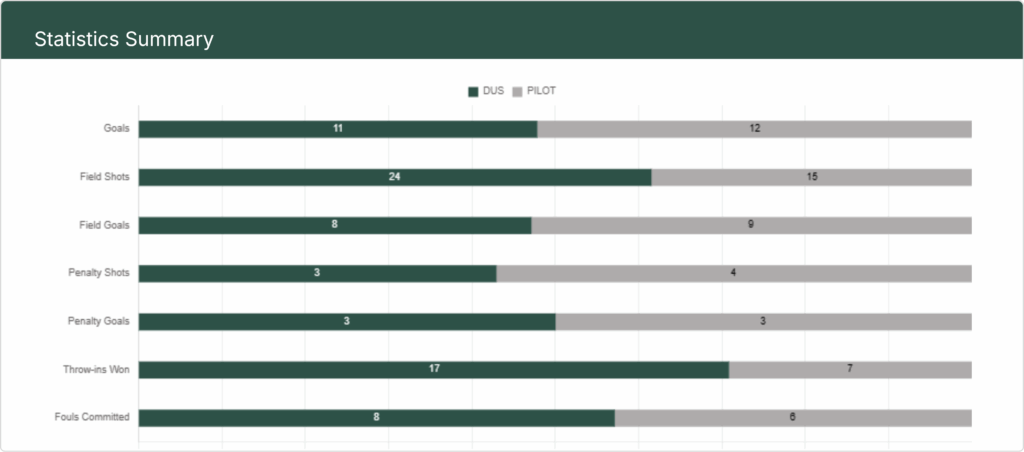The height and width of the screenshot is (452, 1024).
Task: Click the Throw-ins Won axis label
Action: point(96,370)
